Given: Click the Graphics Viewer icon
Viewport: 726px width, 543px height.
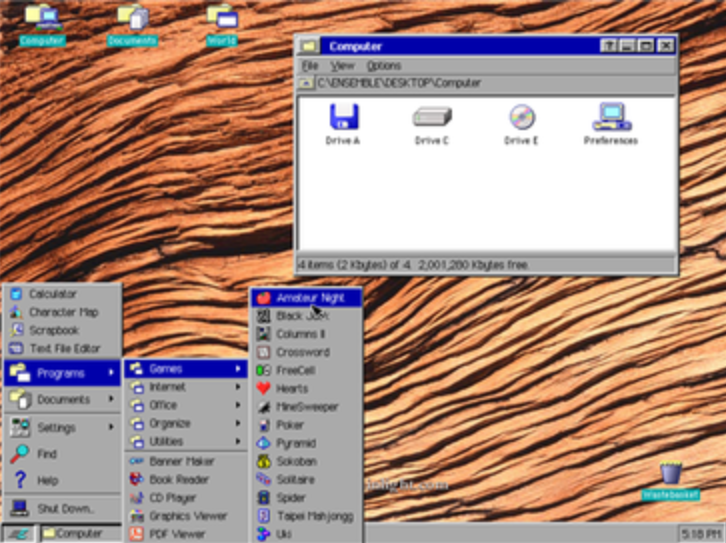Looking at the screenshot, I should pos(136,516).
